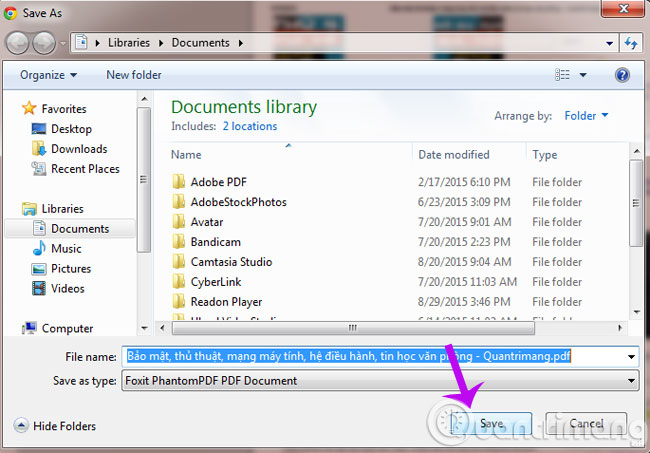
Task: Select the Bandicam folder
Action: 216,242
